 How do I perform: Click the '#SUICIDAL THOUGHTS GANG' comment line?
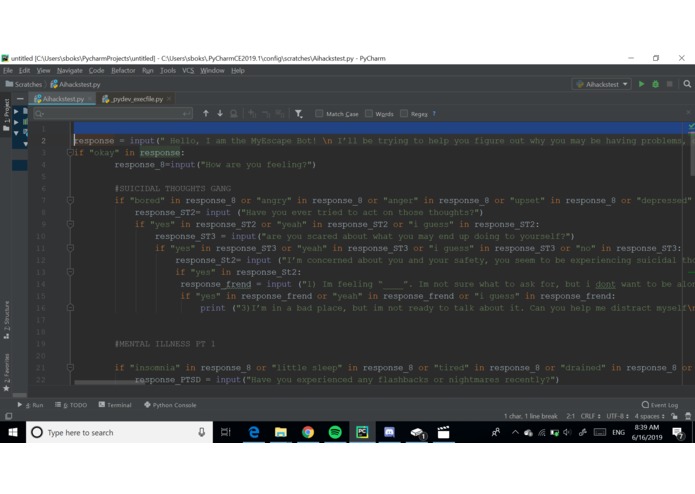(173, 188)
